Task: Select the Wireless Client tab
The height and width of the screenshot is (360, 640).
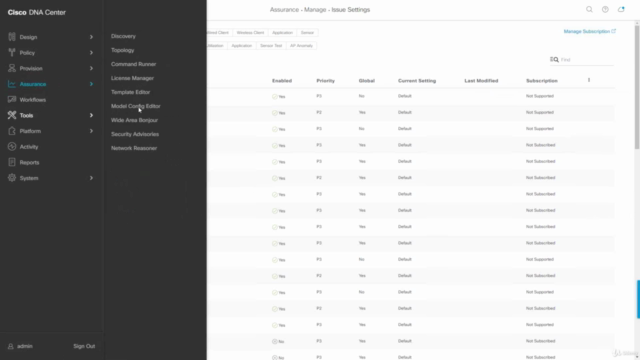Action: tap(250, 33)
